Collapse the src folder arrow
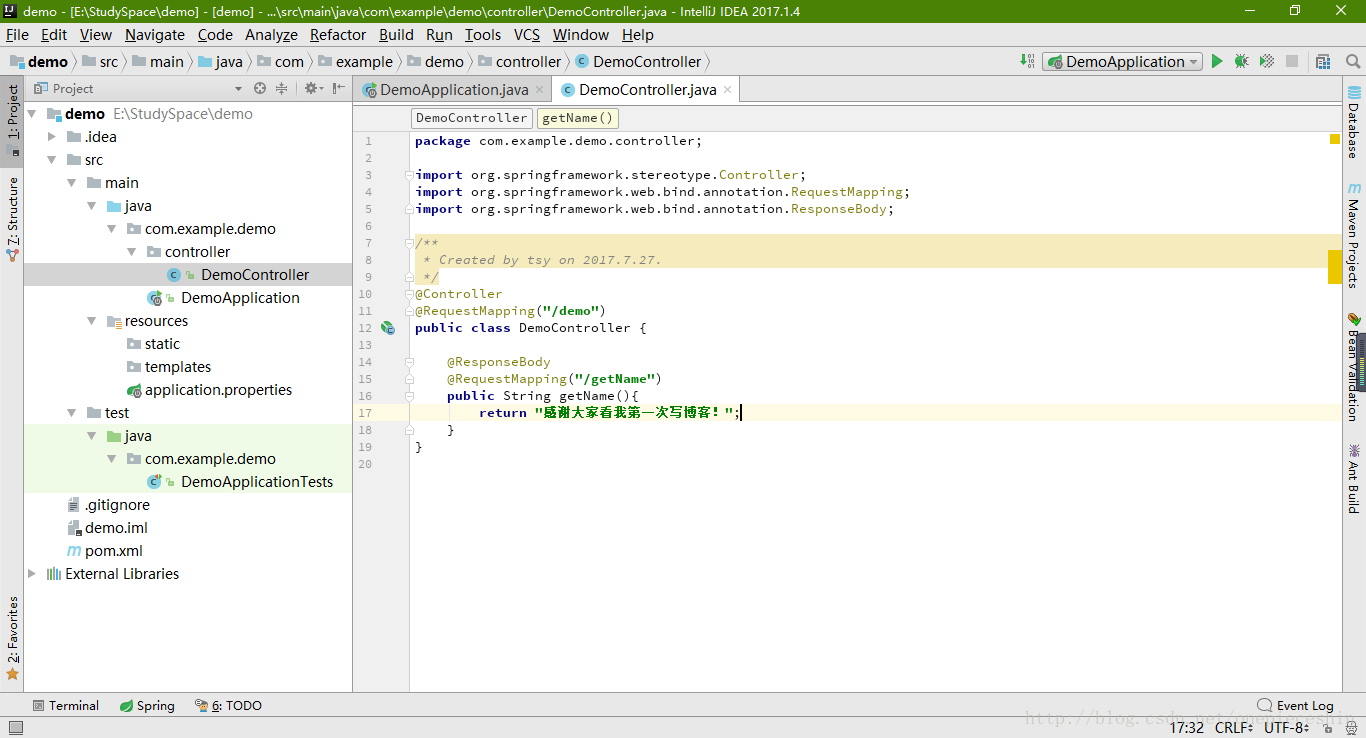Screen dimensions: 1366x738 52,160
